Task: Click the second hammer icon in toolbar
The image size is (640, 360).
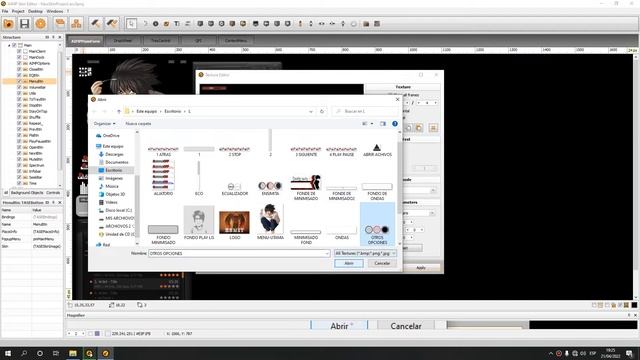Action: click(111, 24)
